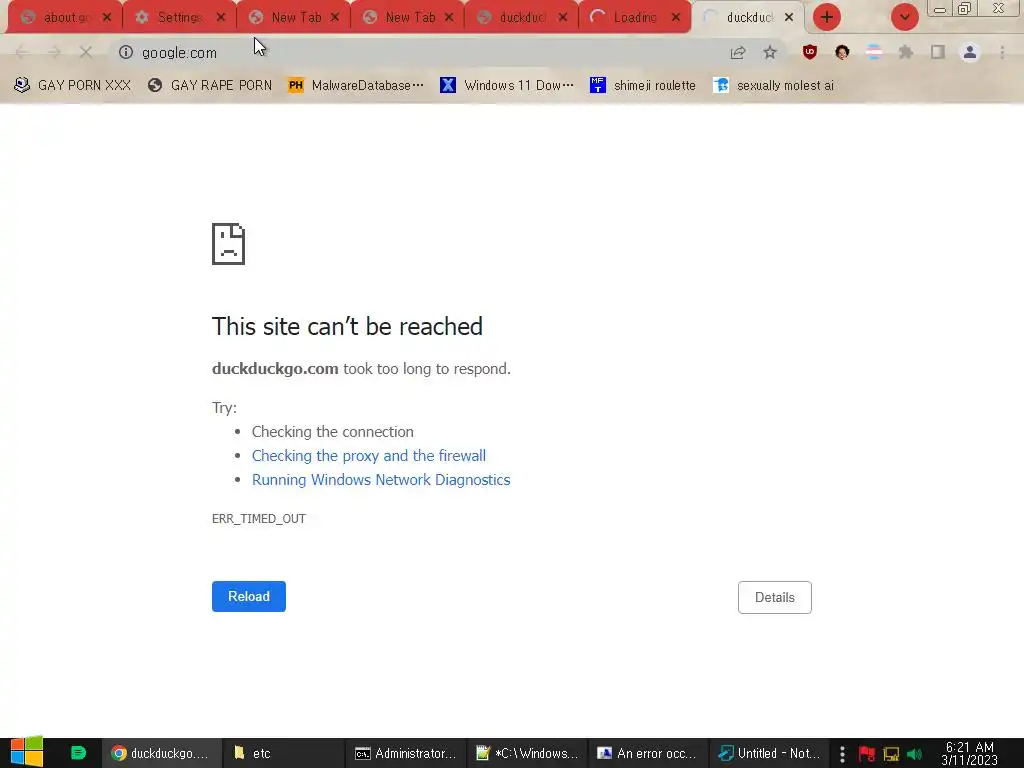Open the green chat icon on the taskbar
The height and width of the screenshot is (768, 1024).
click(x=78, y=753)
